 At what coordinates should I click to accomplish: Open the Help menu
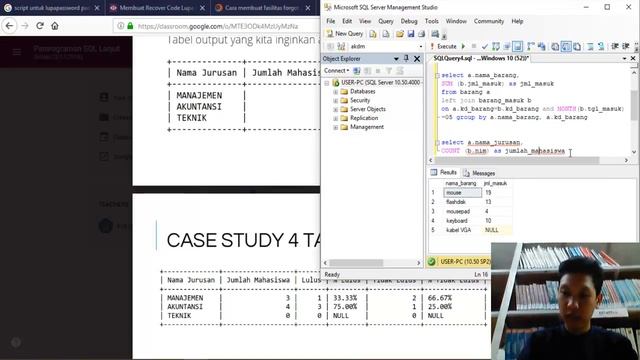pyautogui.click(x=517, y=21)
